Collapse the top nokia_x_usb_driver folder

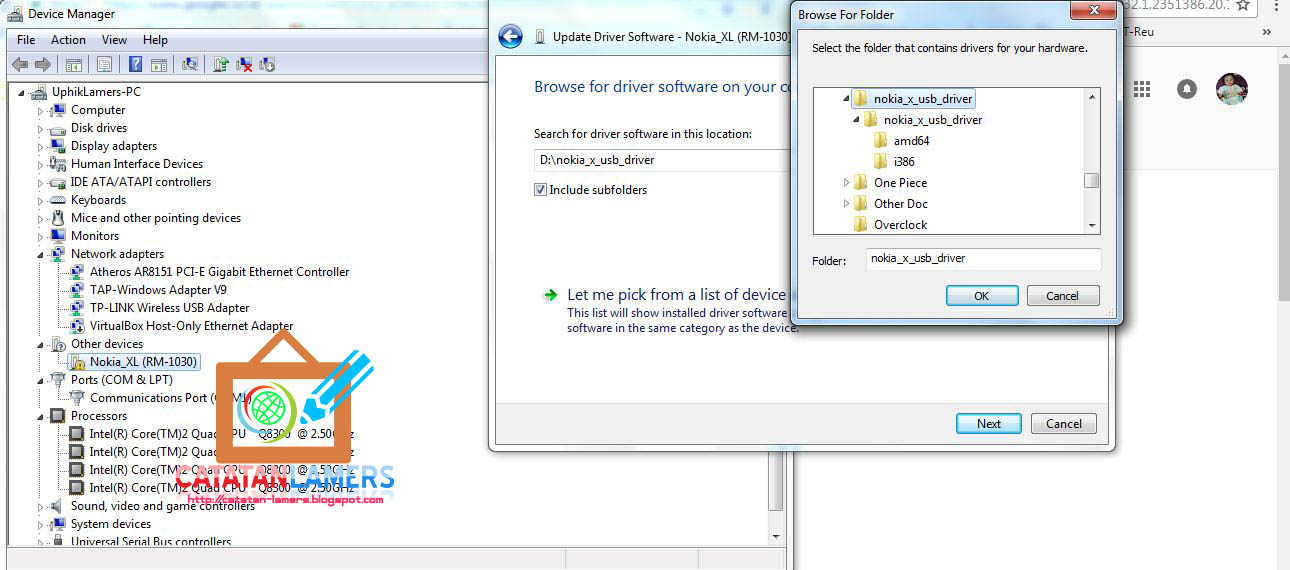pyautogui.click(x=847, y=99)
